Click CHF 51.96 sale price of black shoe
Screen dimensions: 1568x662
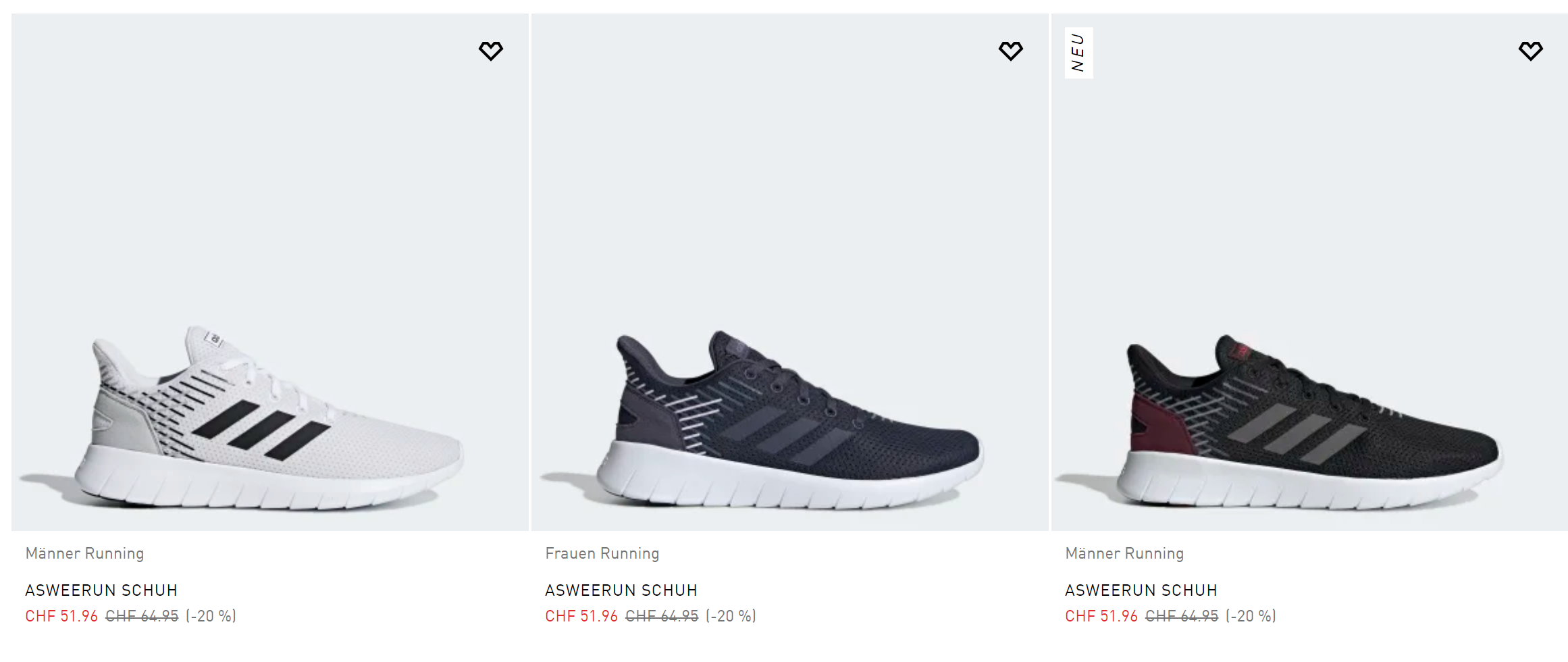1101,616
